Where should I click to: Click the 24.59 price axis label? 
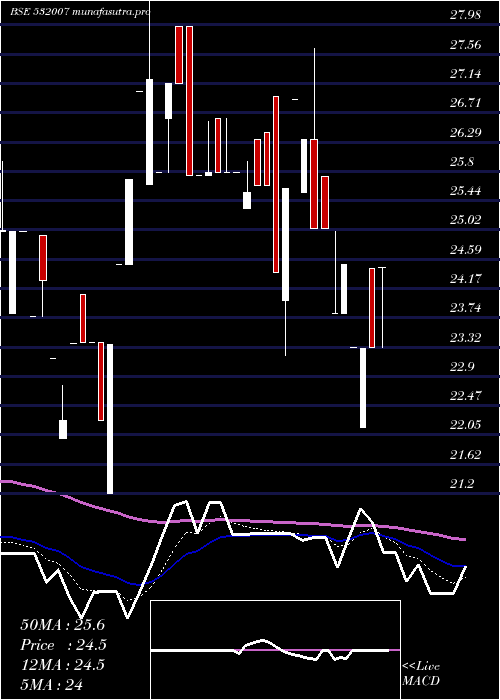click(x=465, y=250)
